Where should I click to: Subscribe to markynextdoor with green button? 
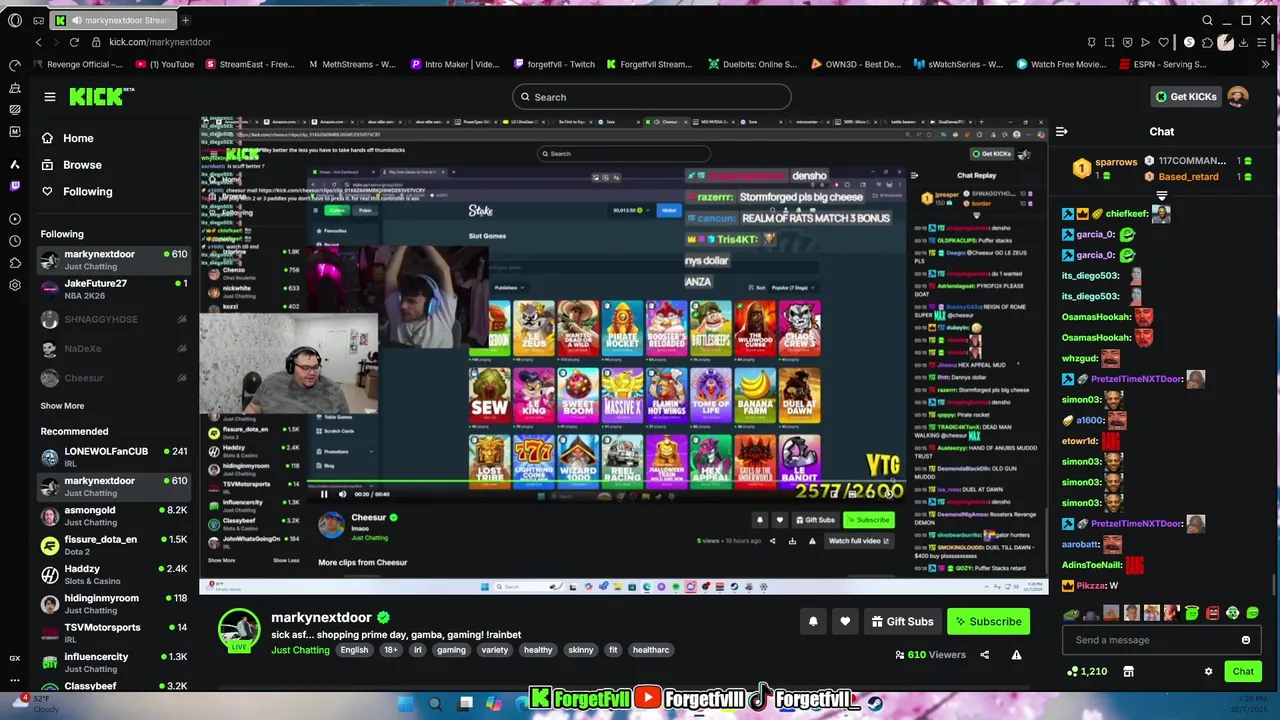pos(988,621)
